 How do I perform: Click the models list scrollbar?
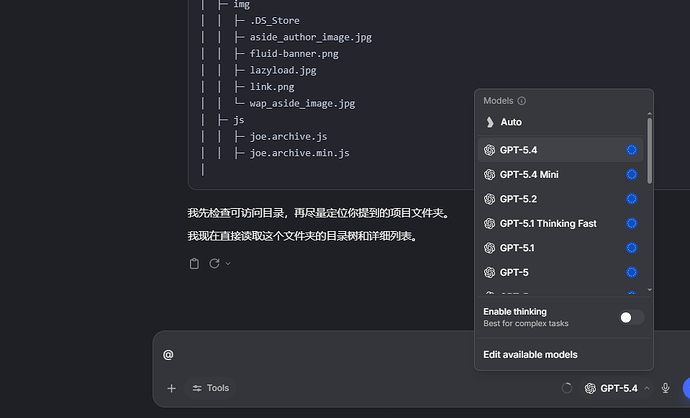click(x=650, y=151)
